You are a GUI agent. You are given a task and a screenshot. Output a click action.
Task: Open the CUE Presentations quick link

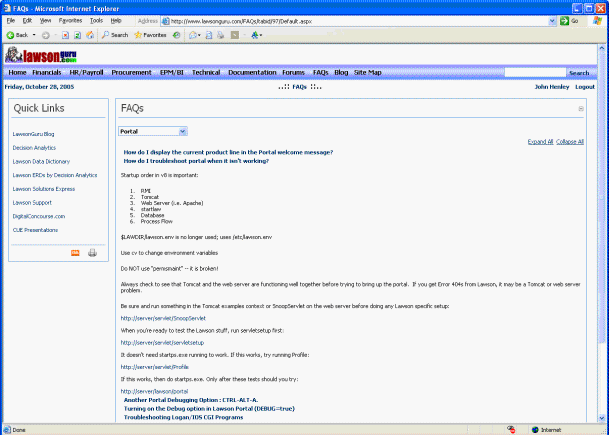click(x=35, y=230)
